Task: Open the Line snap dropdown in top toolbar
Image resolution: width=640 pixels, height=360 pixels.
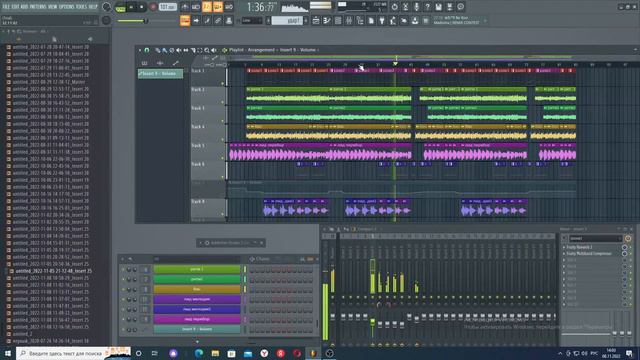Action: (x=252, y=20)
